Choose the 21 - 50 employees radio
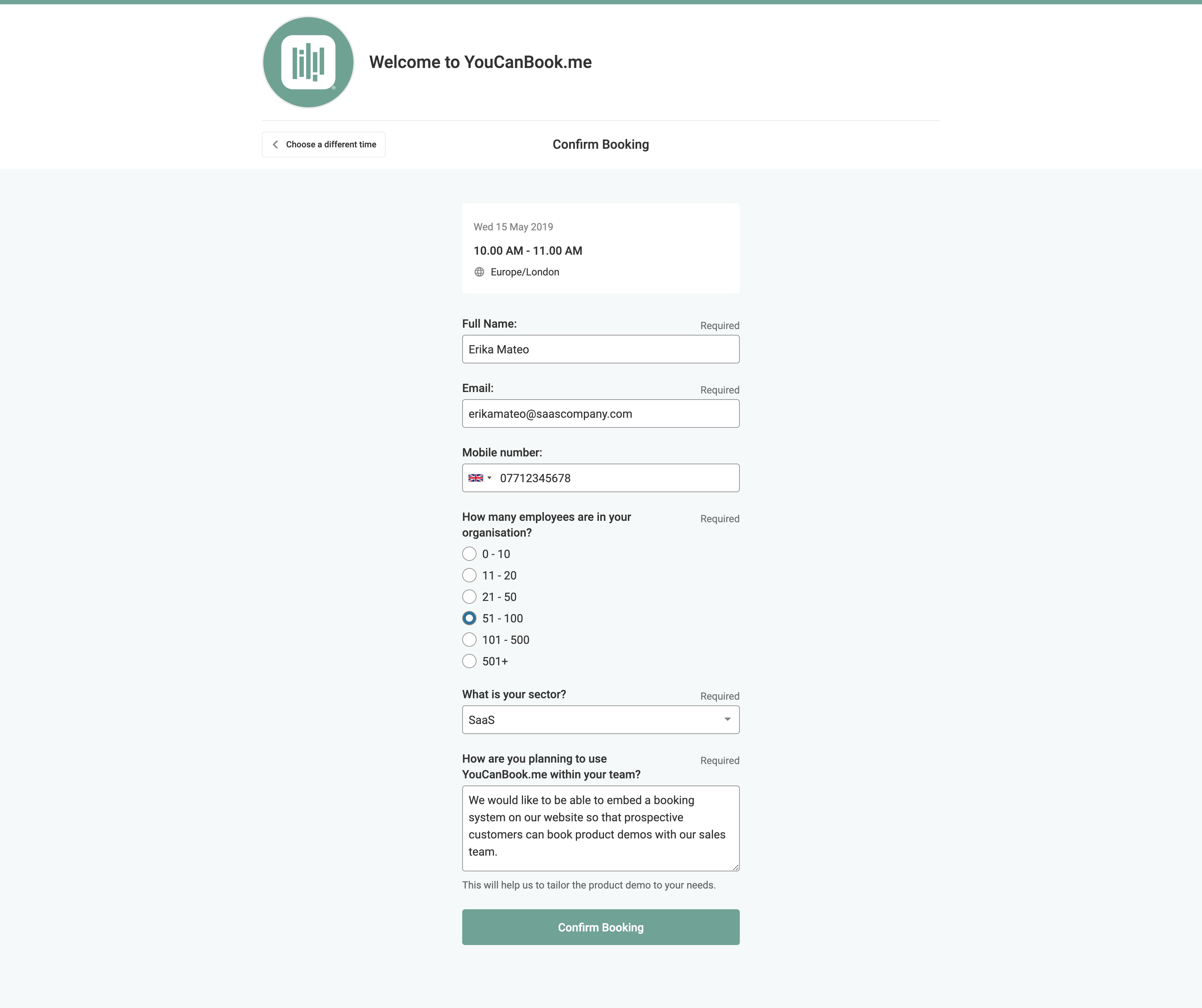Image resolution: width=1202 pixels, height=1008 pixels. (469, 597)
